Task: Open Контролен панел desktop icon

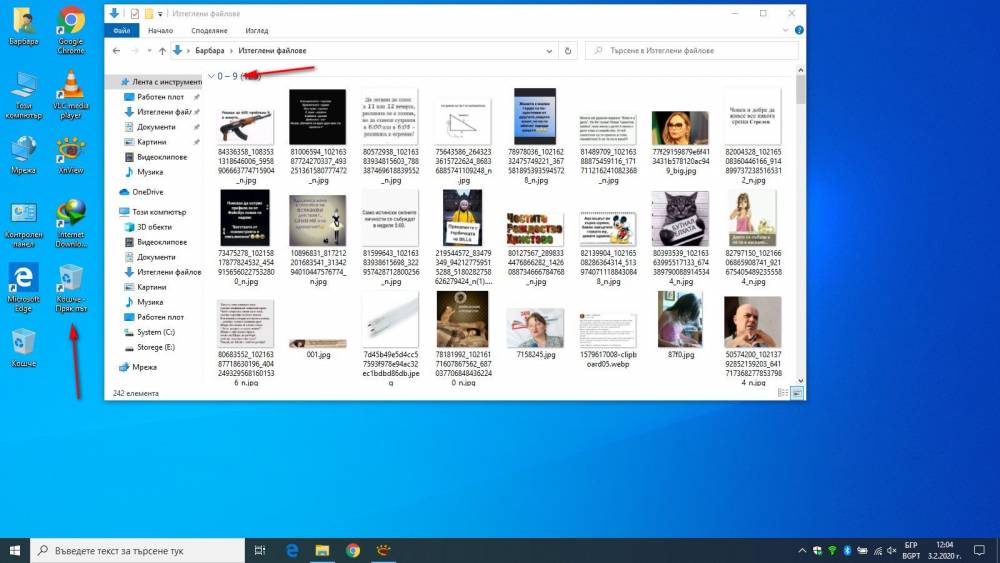Action: click(x=24, y=223)
